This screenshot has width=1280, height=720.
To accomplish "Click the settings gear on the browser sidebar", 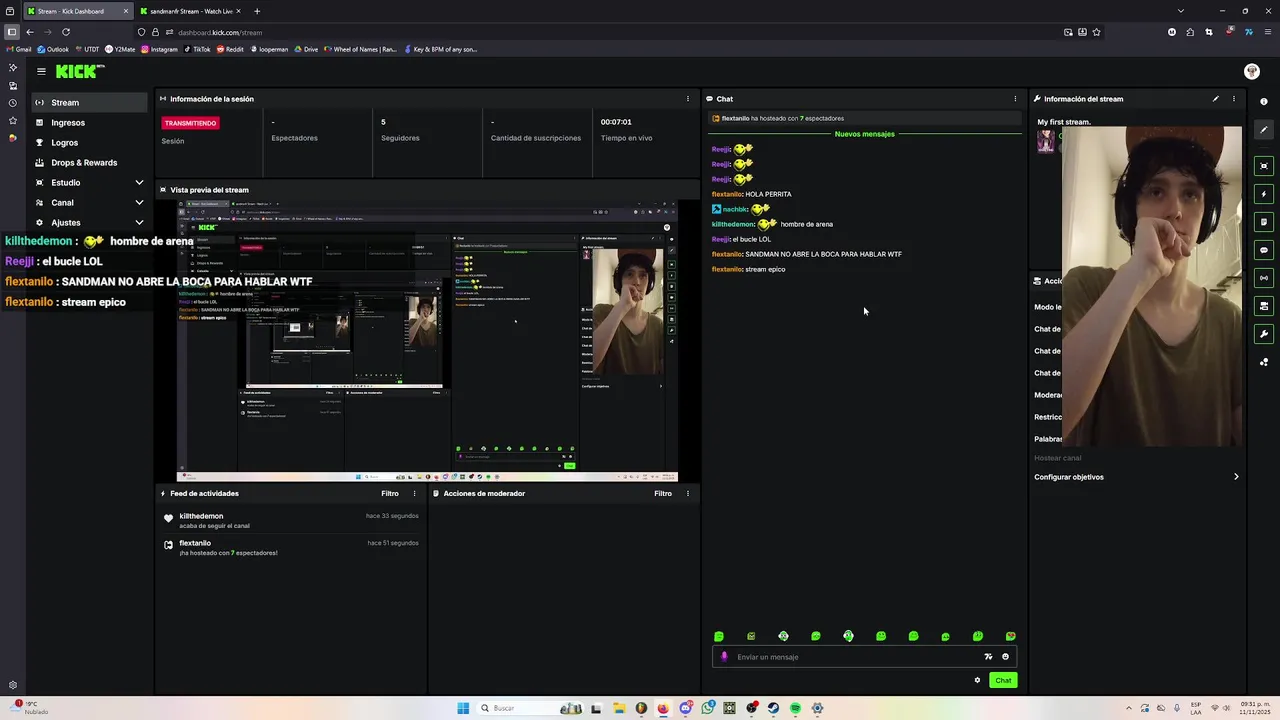I will tap(13, 685).
